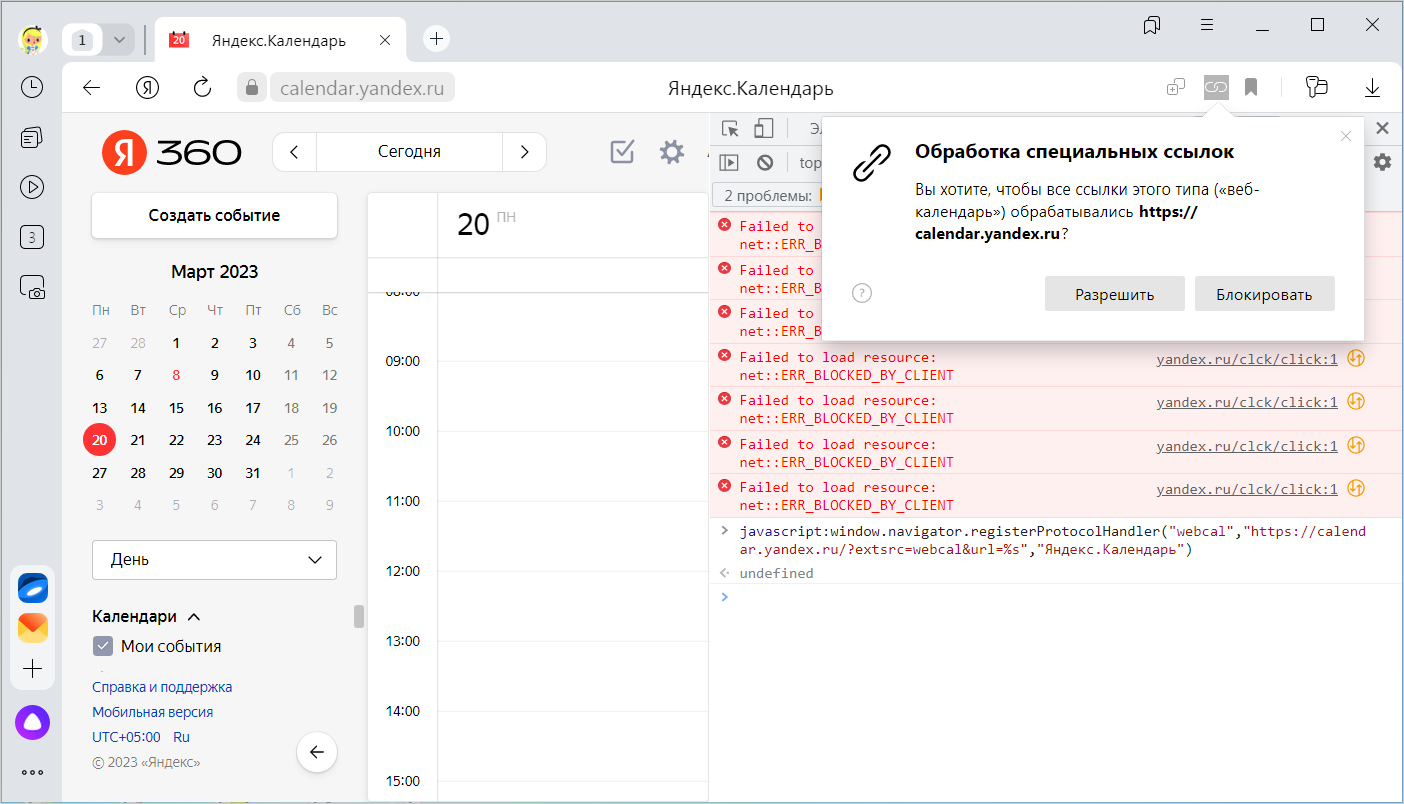Launch Yandex Disk from sidebar dock
The height and width of the screenshot is (804, 1404).
(x=32, y=588)
